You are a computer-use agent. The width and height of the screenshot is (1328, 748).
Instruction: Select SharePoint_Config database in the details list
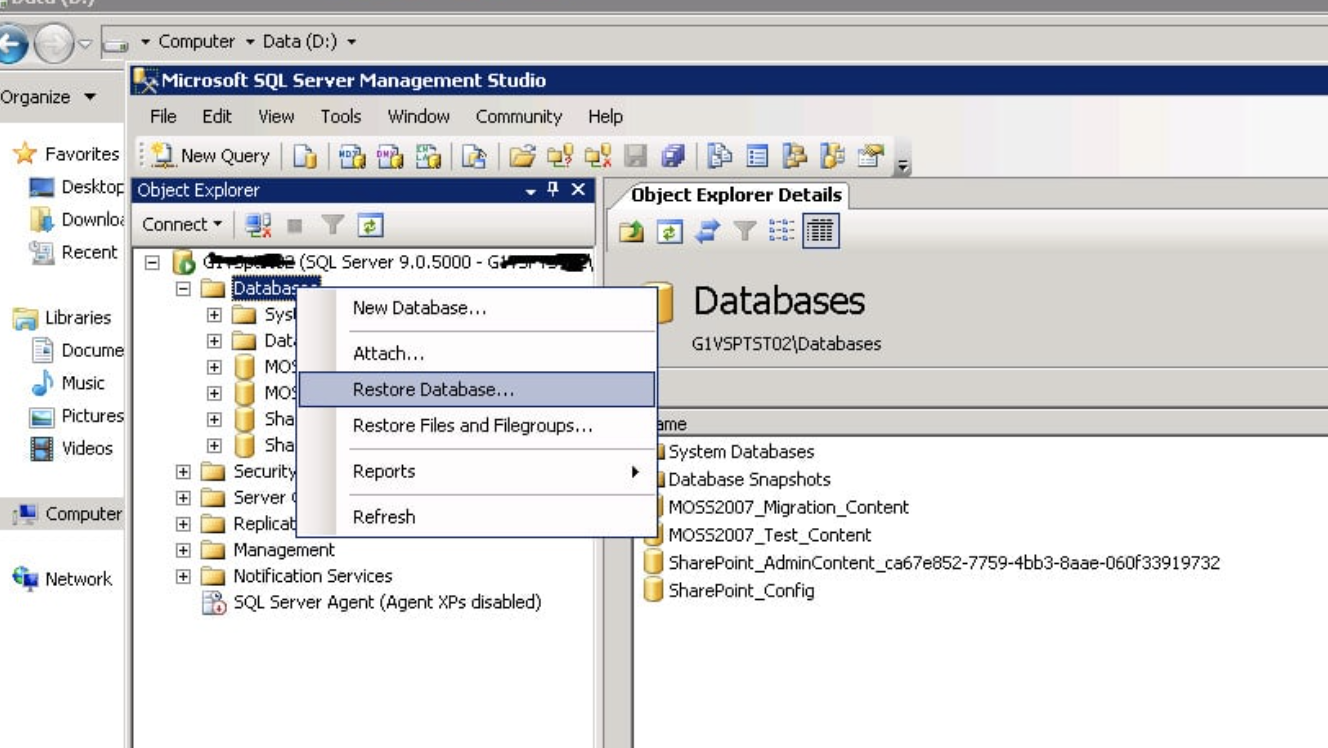[x=740, y=590]
